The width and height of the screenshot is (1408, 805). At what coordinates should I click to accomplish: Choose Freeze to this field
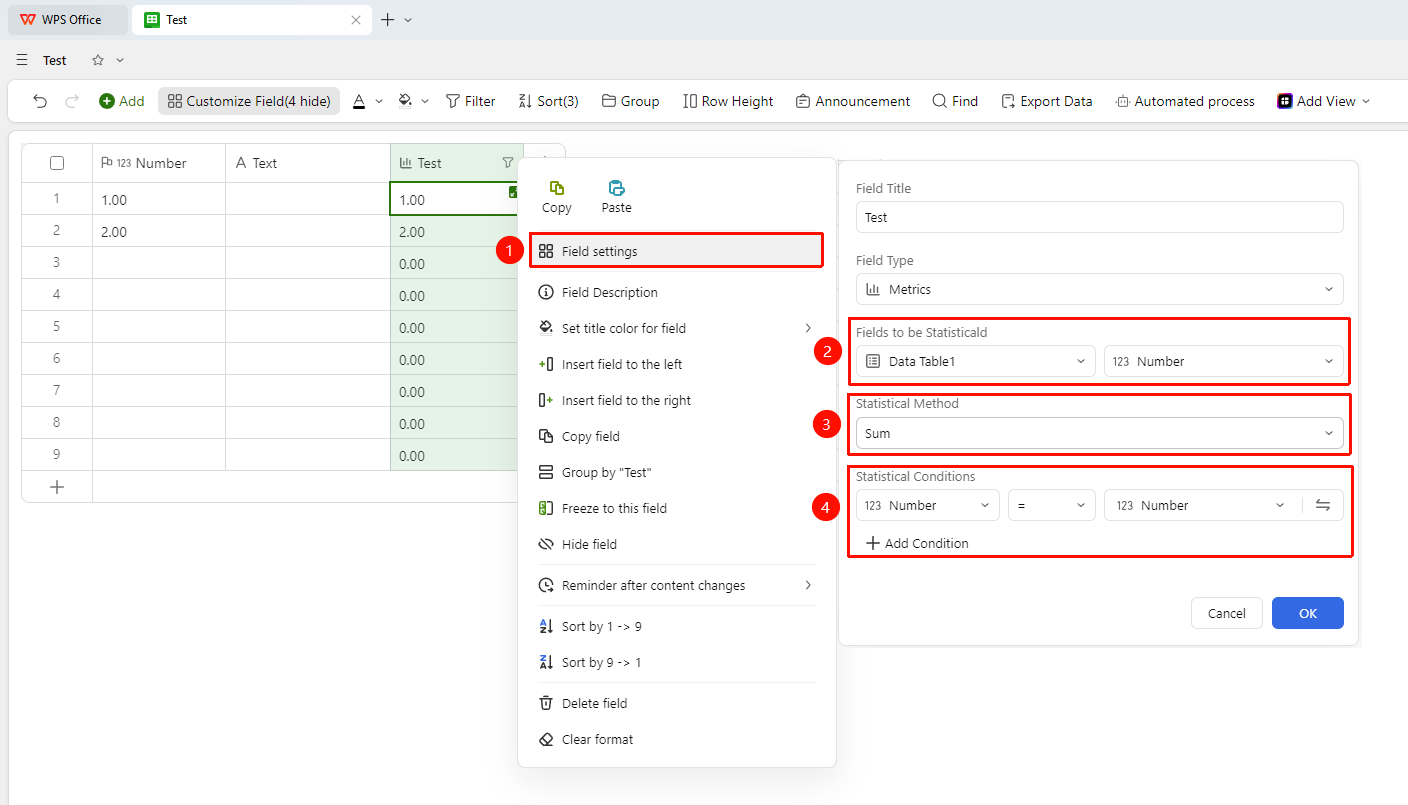tap(676, 508)
